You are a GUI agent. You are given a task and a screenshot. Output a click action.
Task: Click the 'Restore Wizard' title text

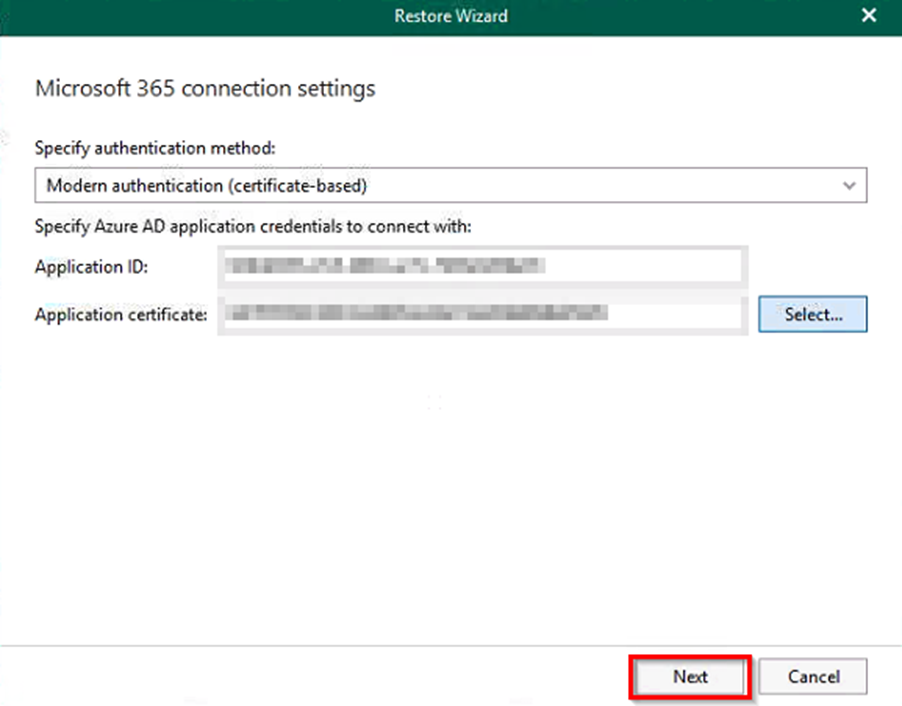tap(451, 16)
